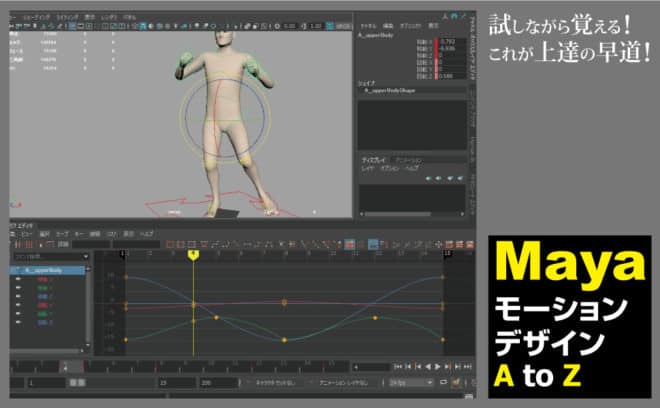Go to start of playback range
660x408 pixels.
398,367
